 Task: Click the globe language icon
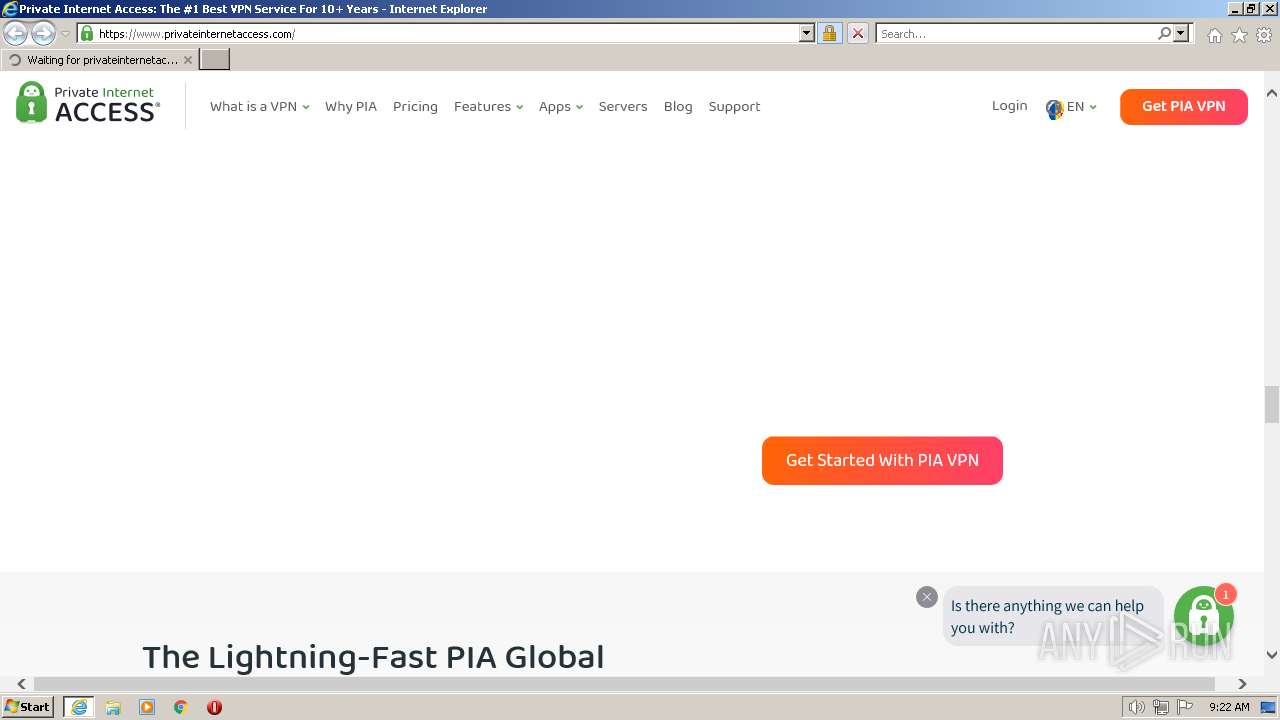coord(1054,108)
